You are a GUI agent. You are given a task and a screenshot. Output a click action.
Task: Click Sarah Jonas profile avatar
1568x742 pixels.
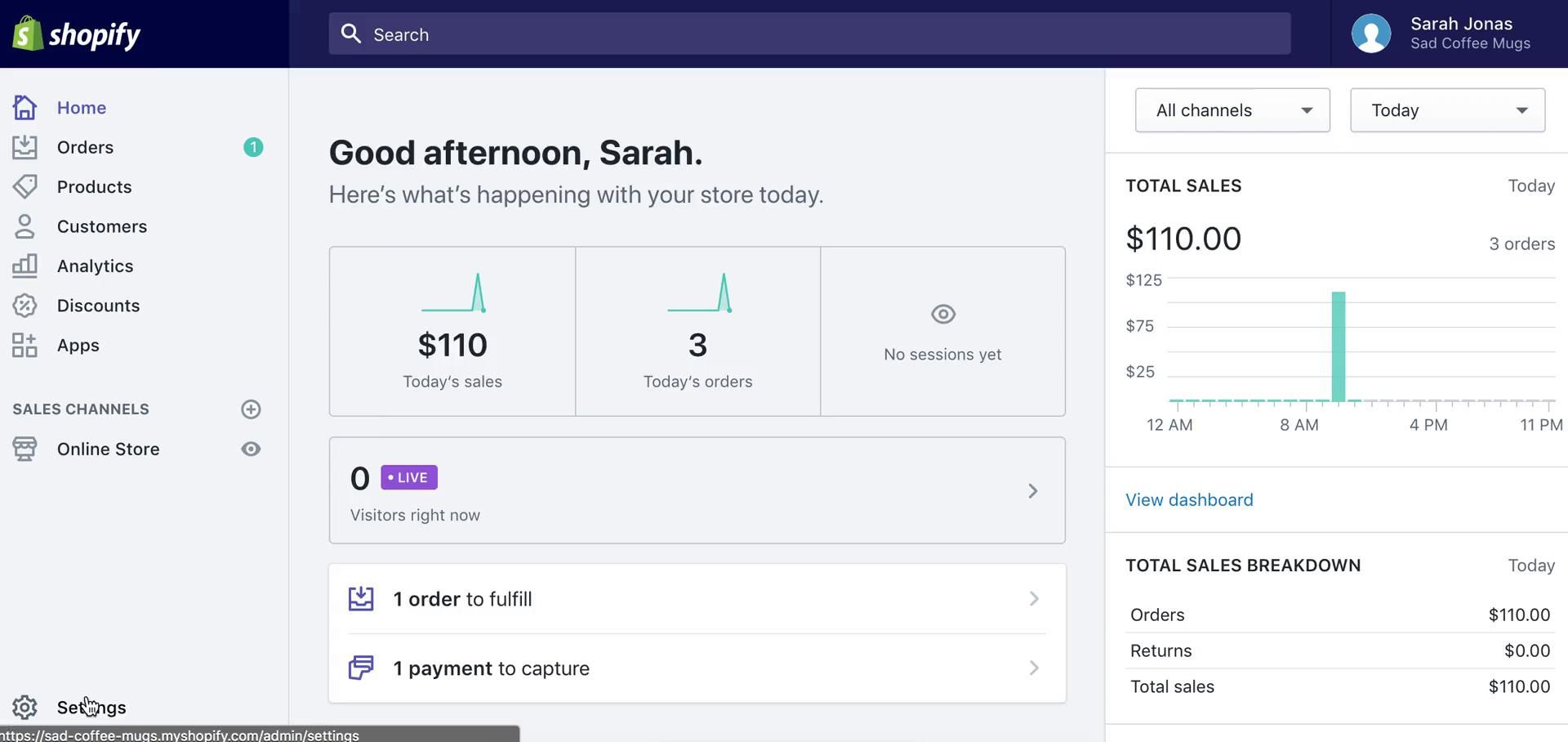pyautogui.click(x=1370, y=34)
